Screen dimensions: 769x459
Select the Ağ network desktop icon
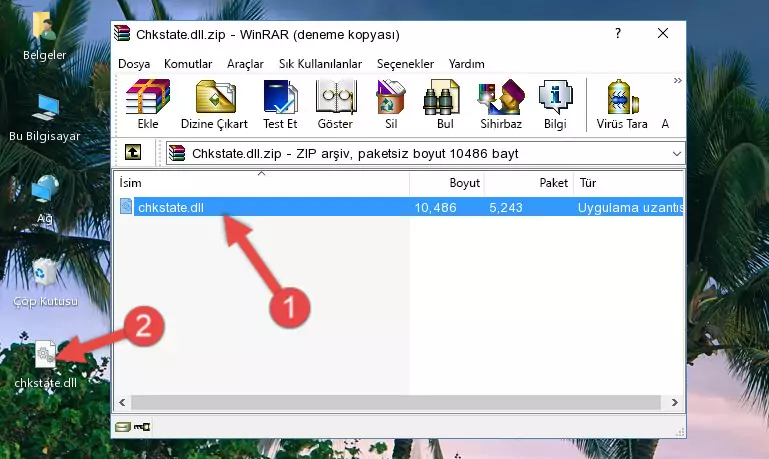45,199
